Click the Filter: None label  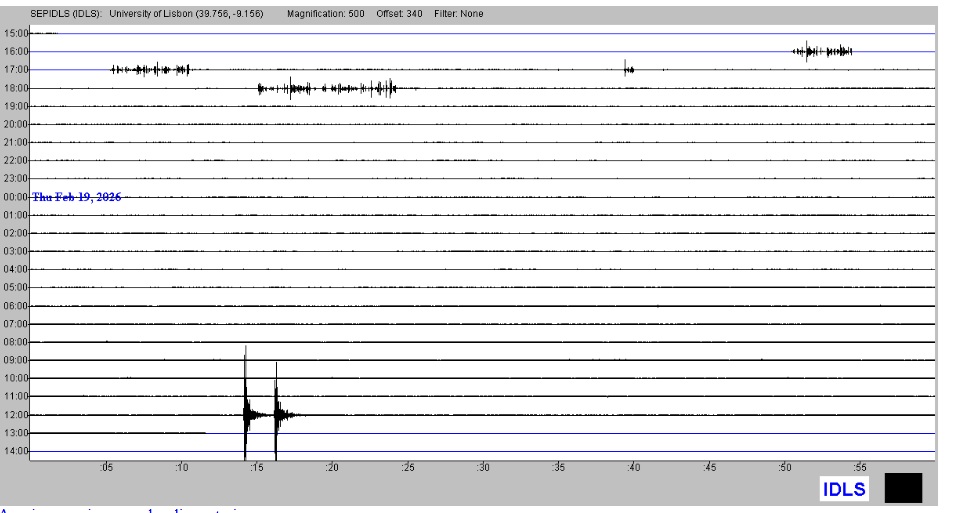pyautogui.click(x=459, y=14)
